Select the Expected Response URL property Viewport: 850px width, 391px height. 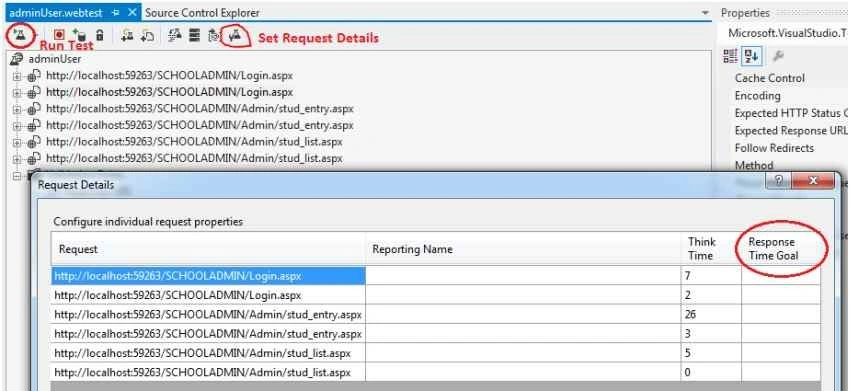coord(791,131)
